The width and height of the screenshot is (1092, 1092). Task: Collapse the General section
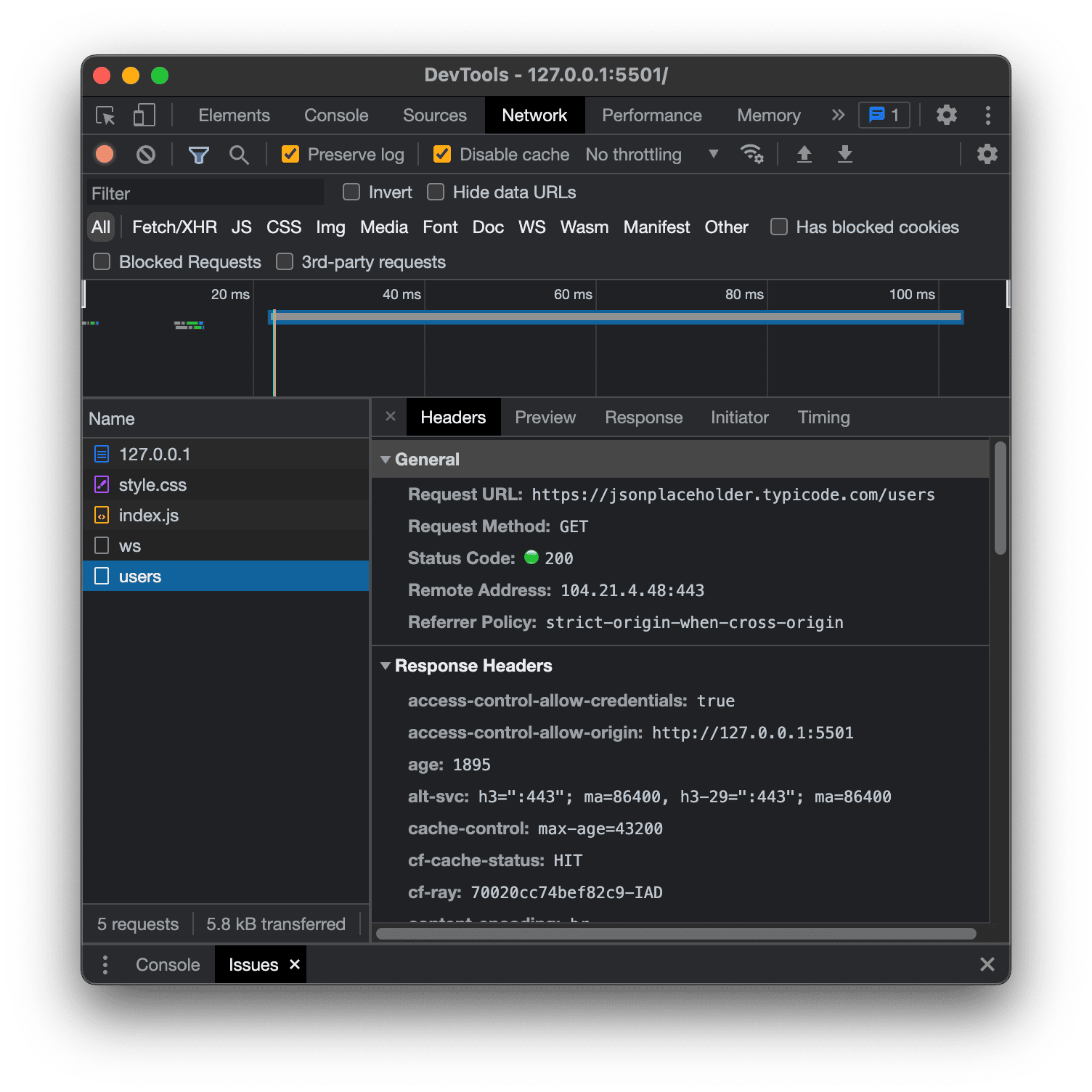(x=386, y=460)
